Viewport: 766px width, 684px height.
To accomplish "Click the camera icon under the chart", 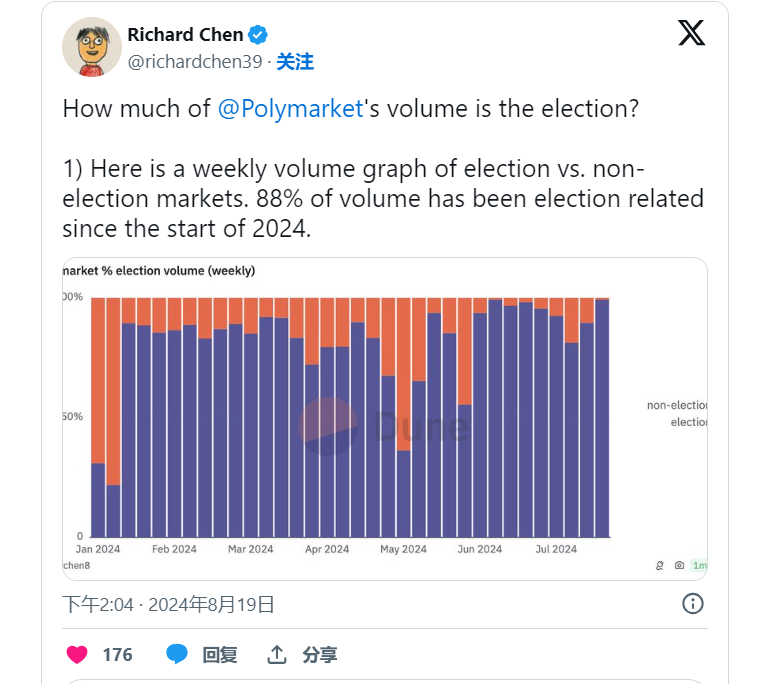I will [x=680, y=565].
